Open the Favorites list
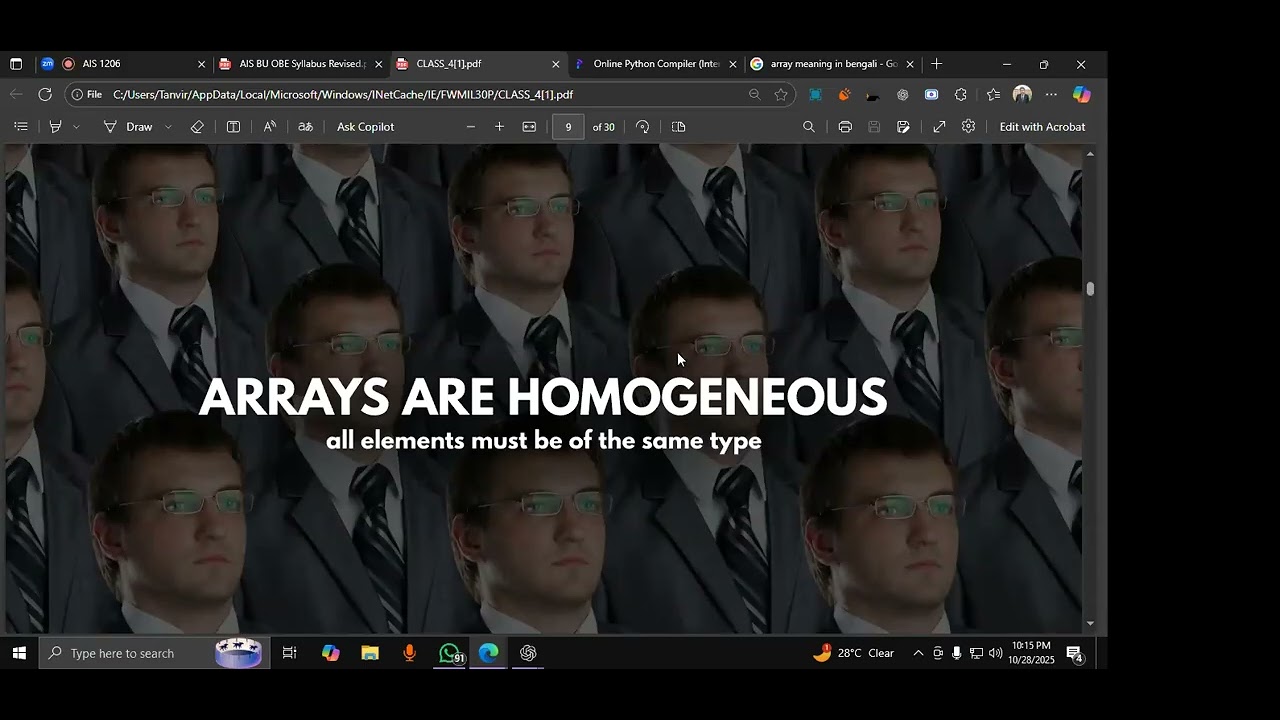 coord(993,94)
